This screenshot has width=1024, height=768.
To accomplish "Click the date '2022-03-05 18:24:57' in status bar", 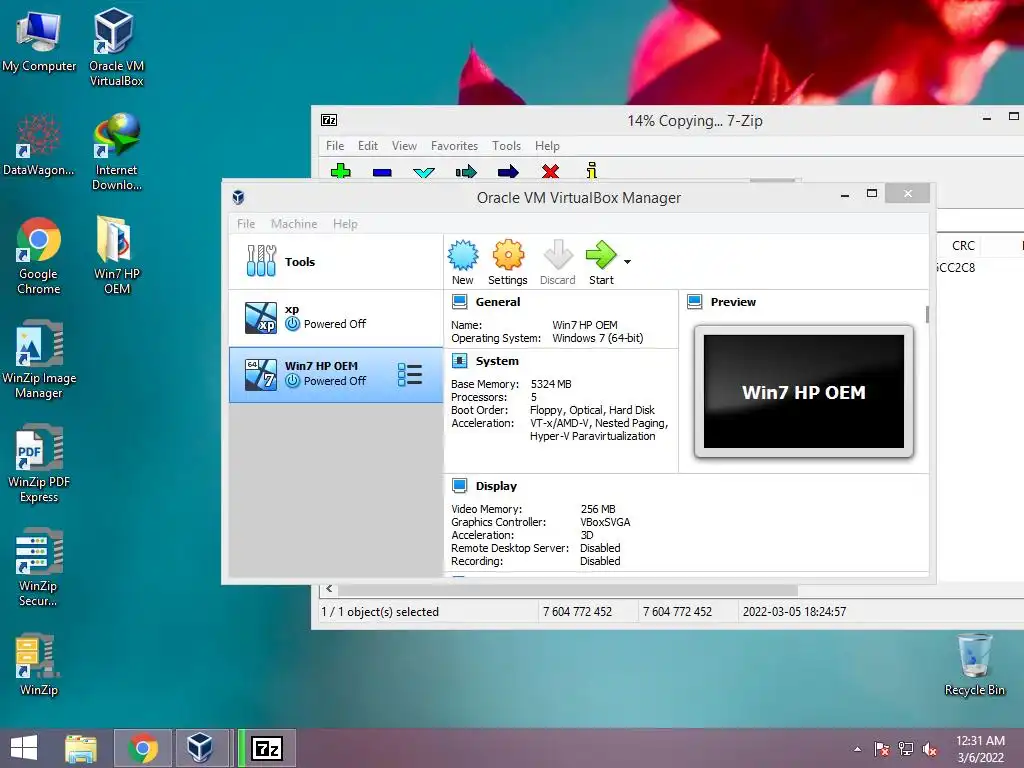I will [794, 612].
